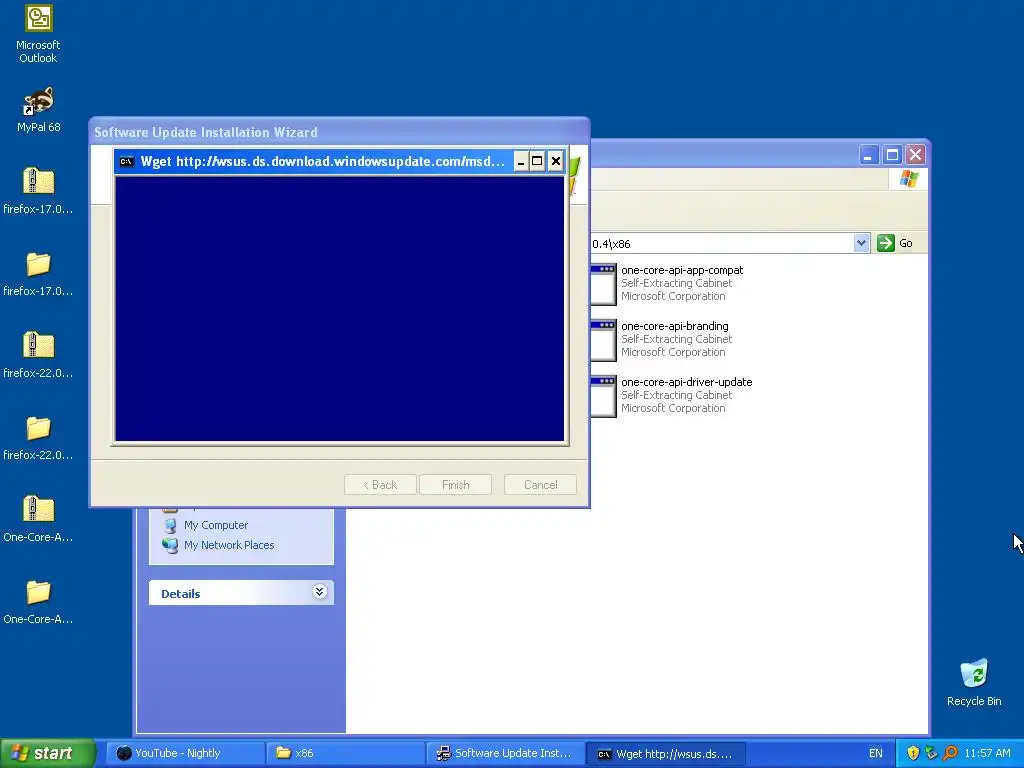Open My Computer icon in Other Places
Screen dimensions: 1024x768
tap(170, 525)
